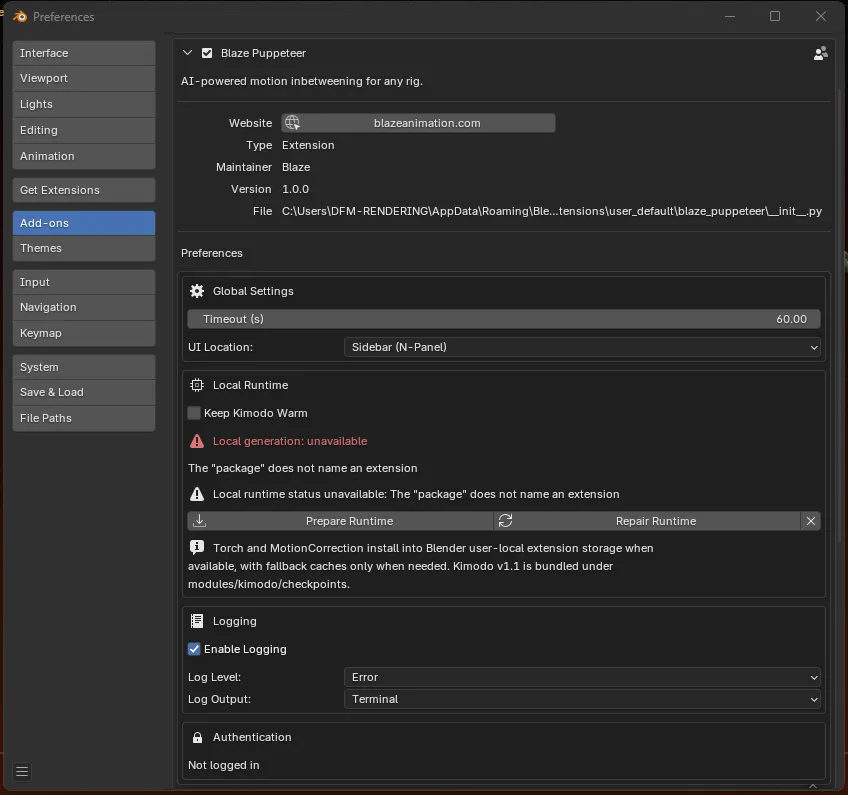Click the Type value 'Extension'

tap(308, 145)
